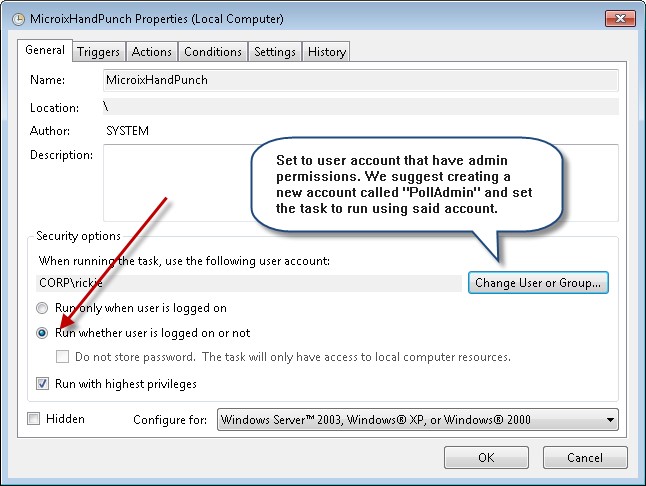Screen dimensions: 646x486
Task: Choose Run whether user is logged on or not
Action: 43,333
